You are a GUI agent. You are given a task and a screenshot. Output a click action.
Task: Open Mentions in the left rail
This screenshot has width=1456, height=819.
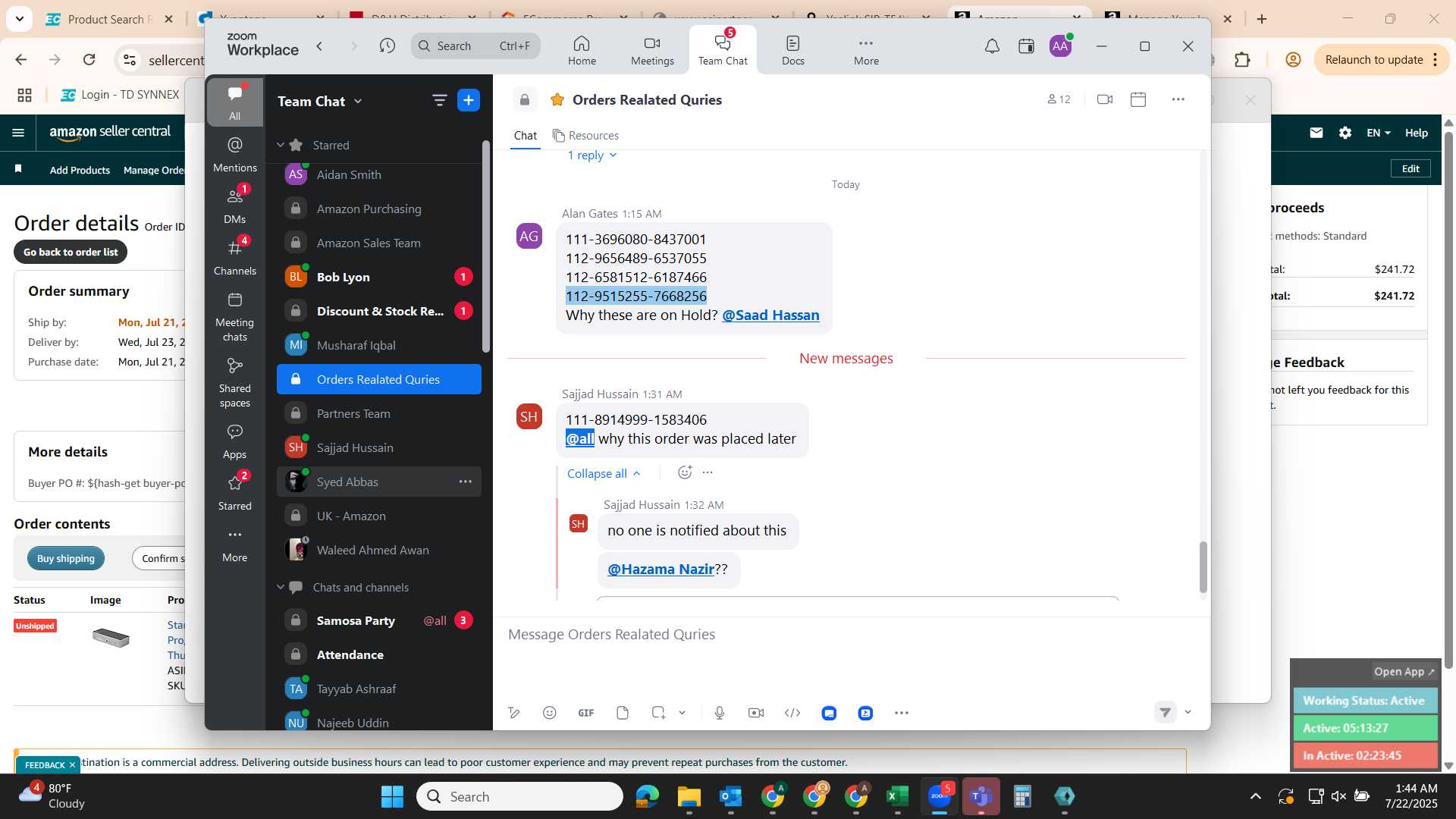(235, 154)
